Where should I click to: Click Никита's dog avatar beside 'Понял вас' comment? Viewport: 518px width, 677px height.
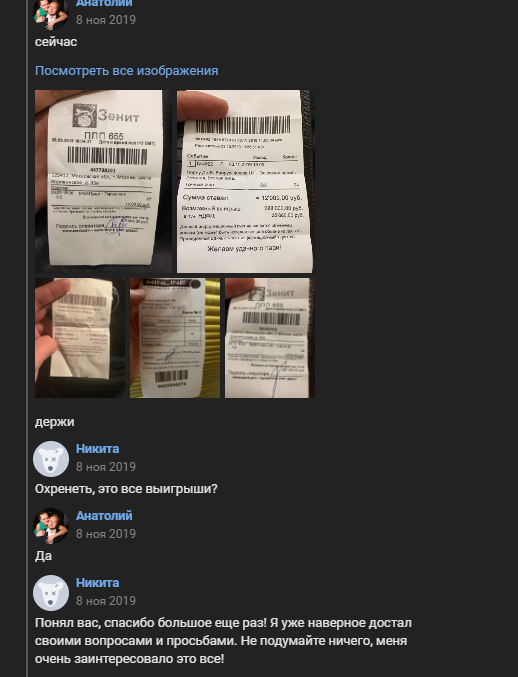[51, 592]
